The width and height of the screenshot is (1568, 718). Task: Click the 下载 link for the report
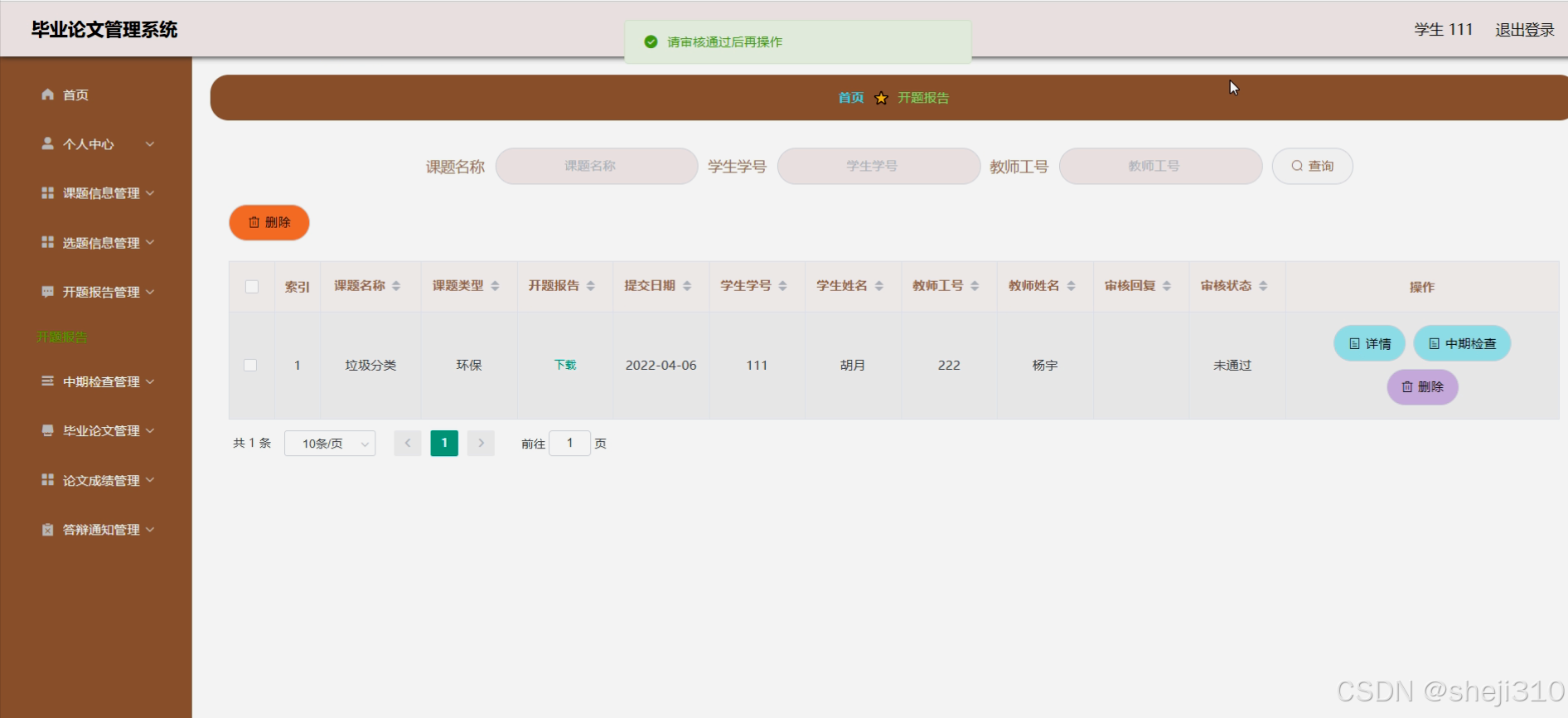point(565,365)
